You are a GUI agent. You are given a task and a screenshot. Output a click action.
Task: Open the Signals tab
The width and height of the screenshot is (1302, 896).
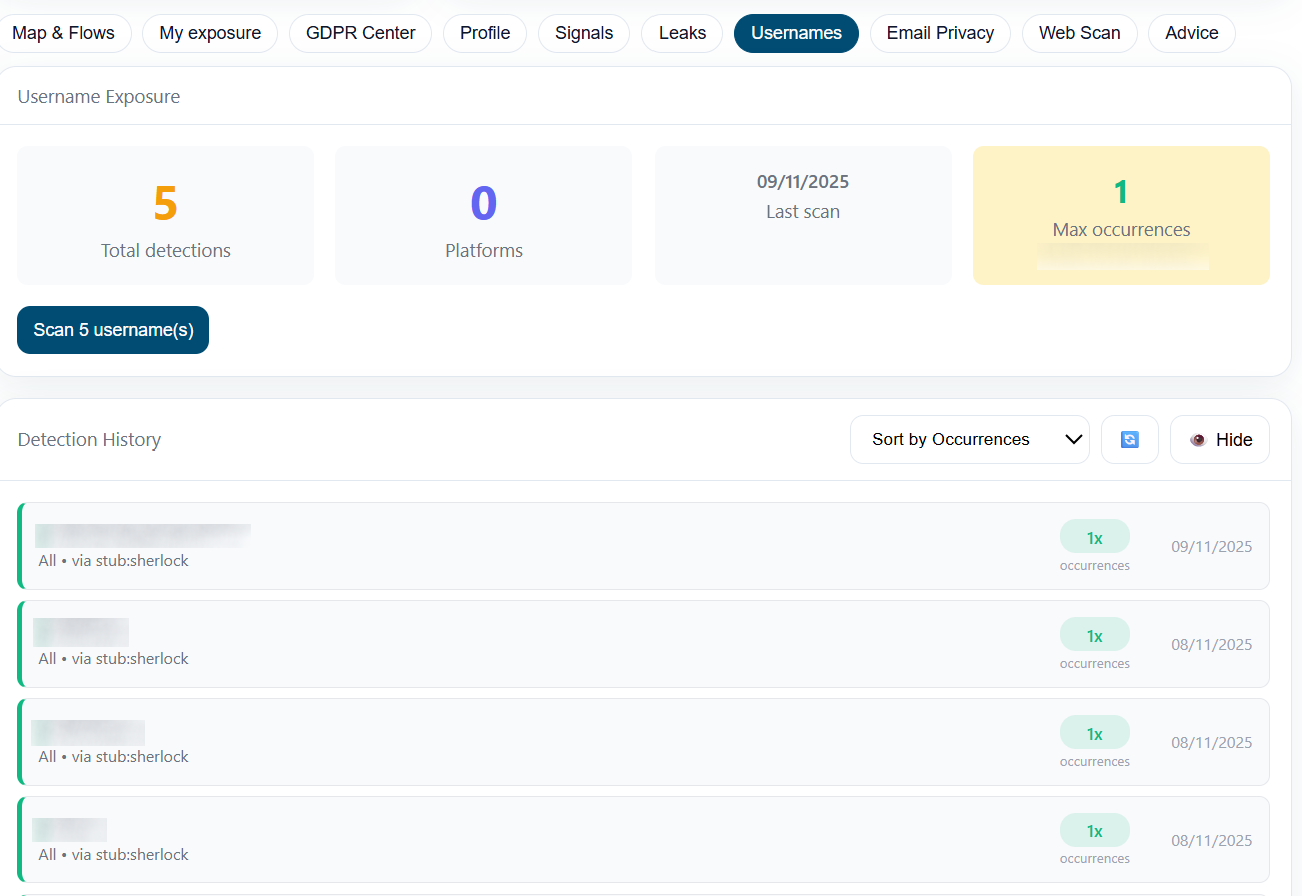(584, 33)
